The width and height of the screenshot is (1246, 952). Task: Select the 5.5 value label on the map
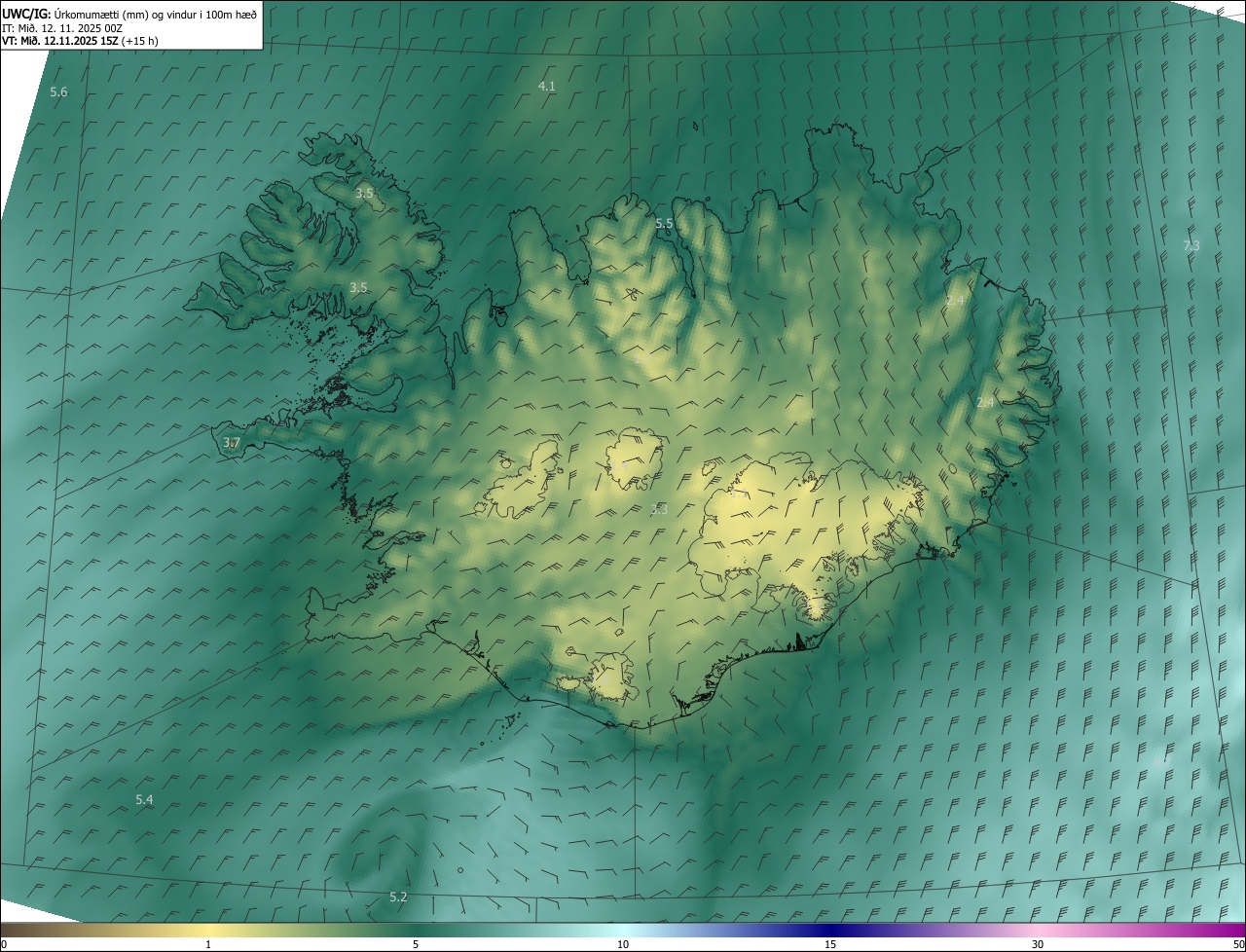[x=664, y=224]
